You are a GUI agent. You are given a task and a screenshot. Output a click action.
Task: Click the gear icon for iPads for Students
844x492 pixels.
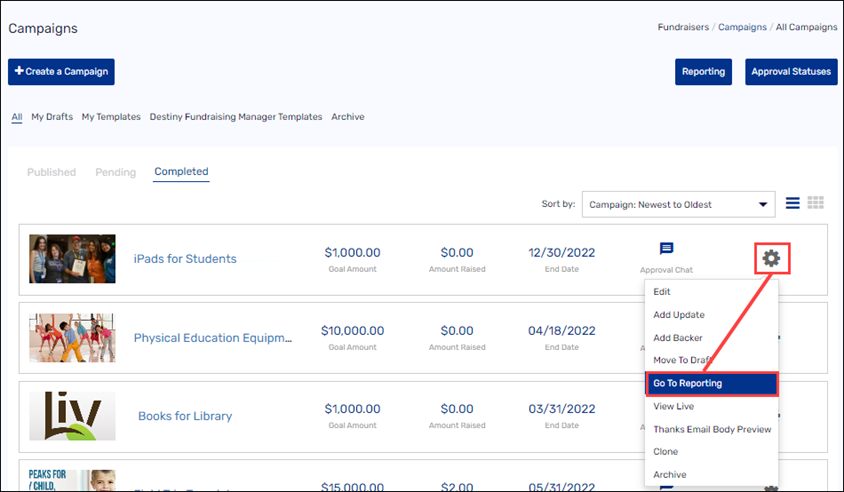[771, 259]
